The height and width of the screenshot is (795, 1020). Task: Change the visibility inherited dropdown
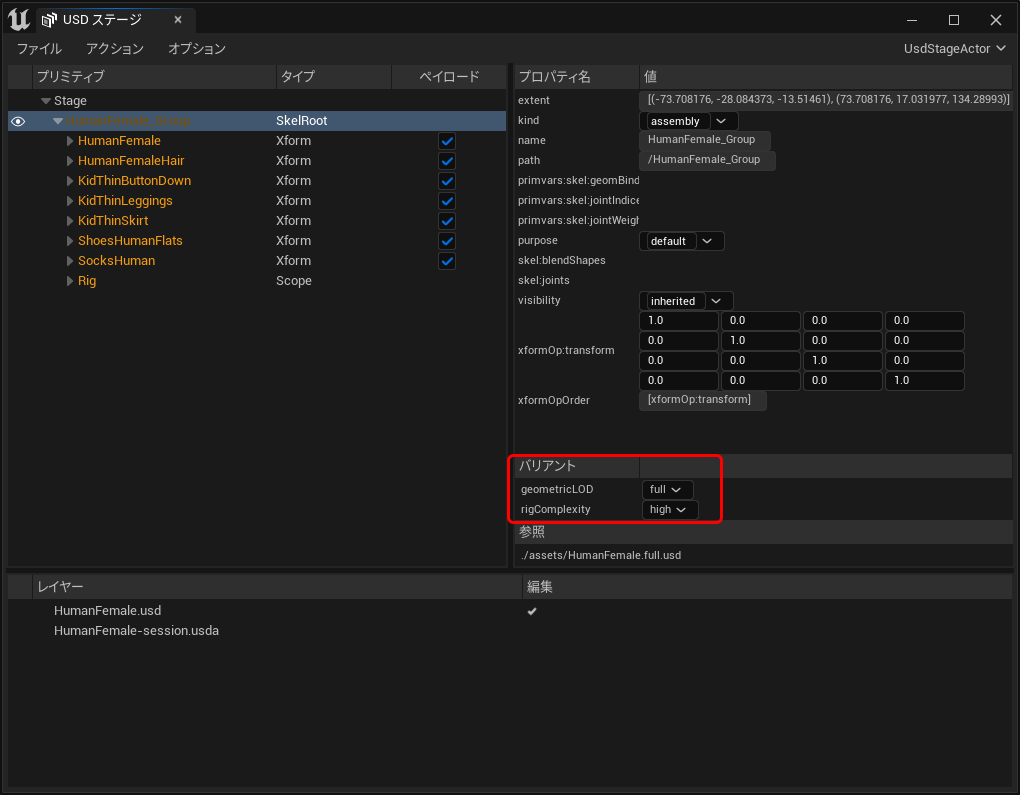tap(685, 301)
